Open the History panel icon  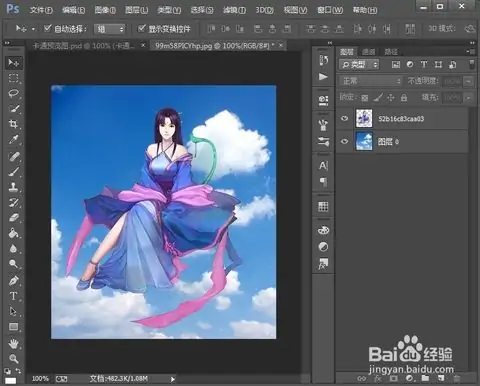tap(323, 60)
